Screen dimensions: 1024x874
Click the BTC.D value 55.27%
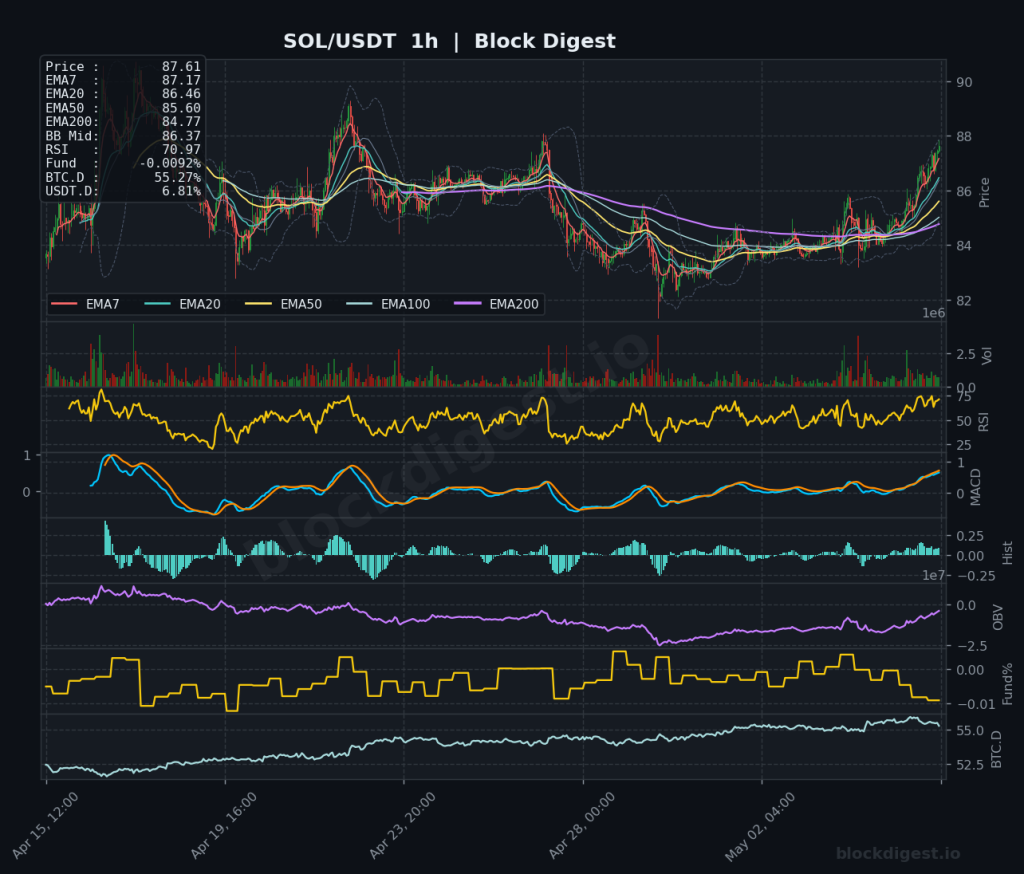[177, 178]
